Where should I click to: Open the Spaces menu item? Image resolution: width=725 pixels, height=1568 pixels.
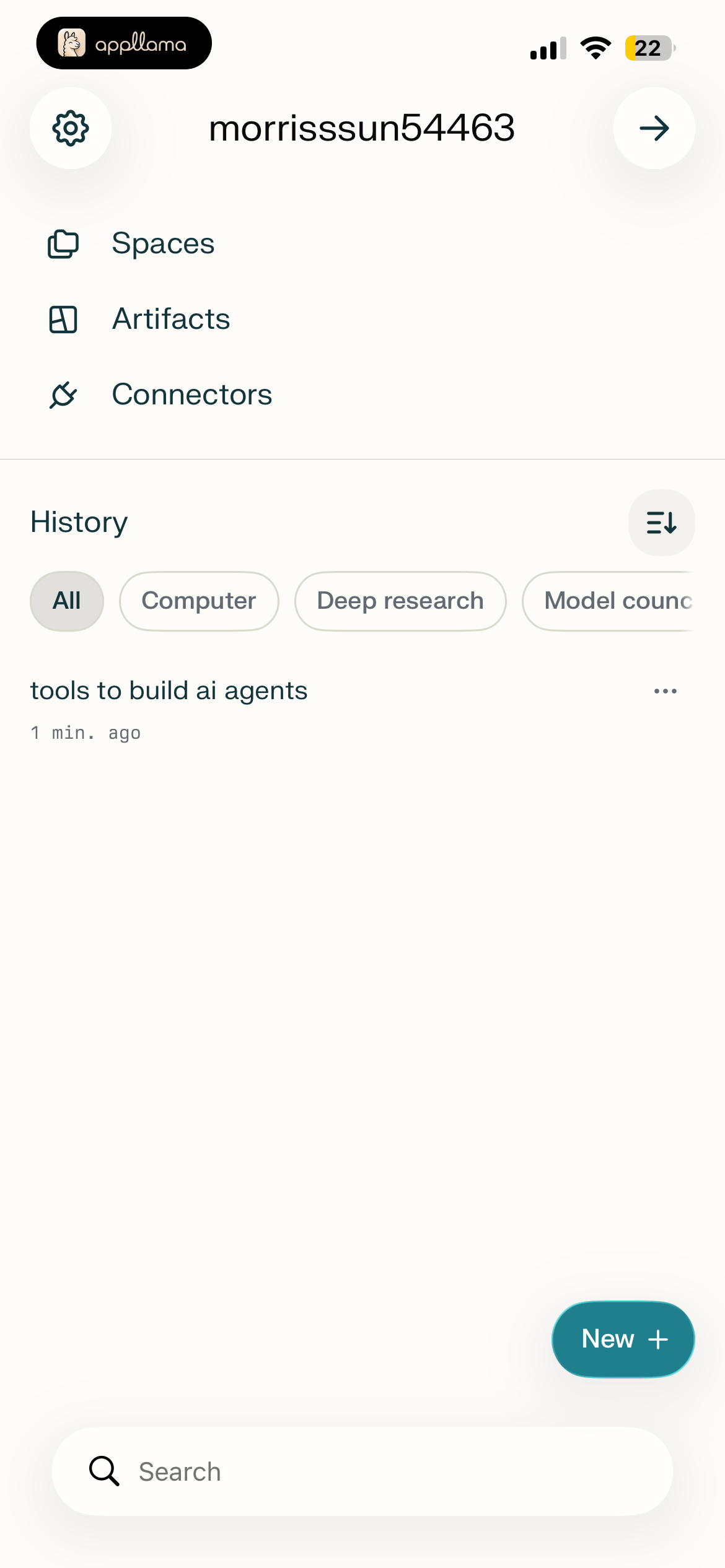coord(163,243)
